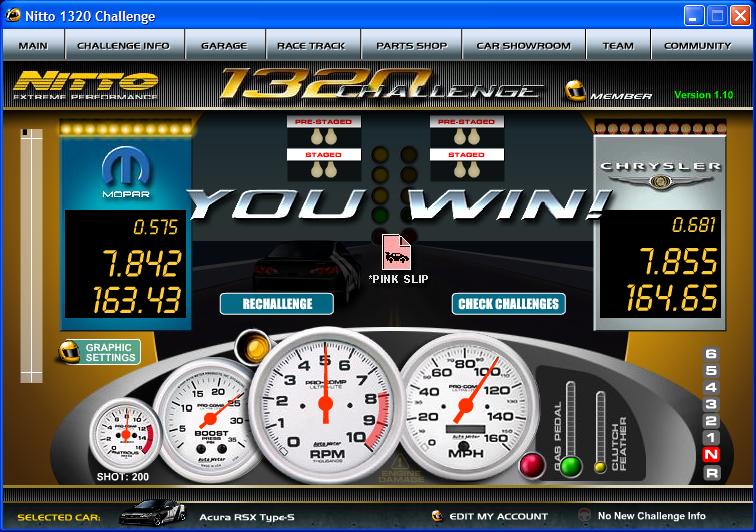Image resolution: width=756 pixels, height=532 pixels.
Task: Click the 164.65 trap speed
Action: coord(672,297)
